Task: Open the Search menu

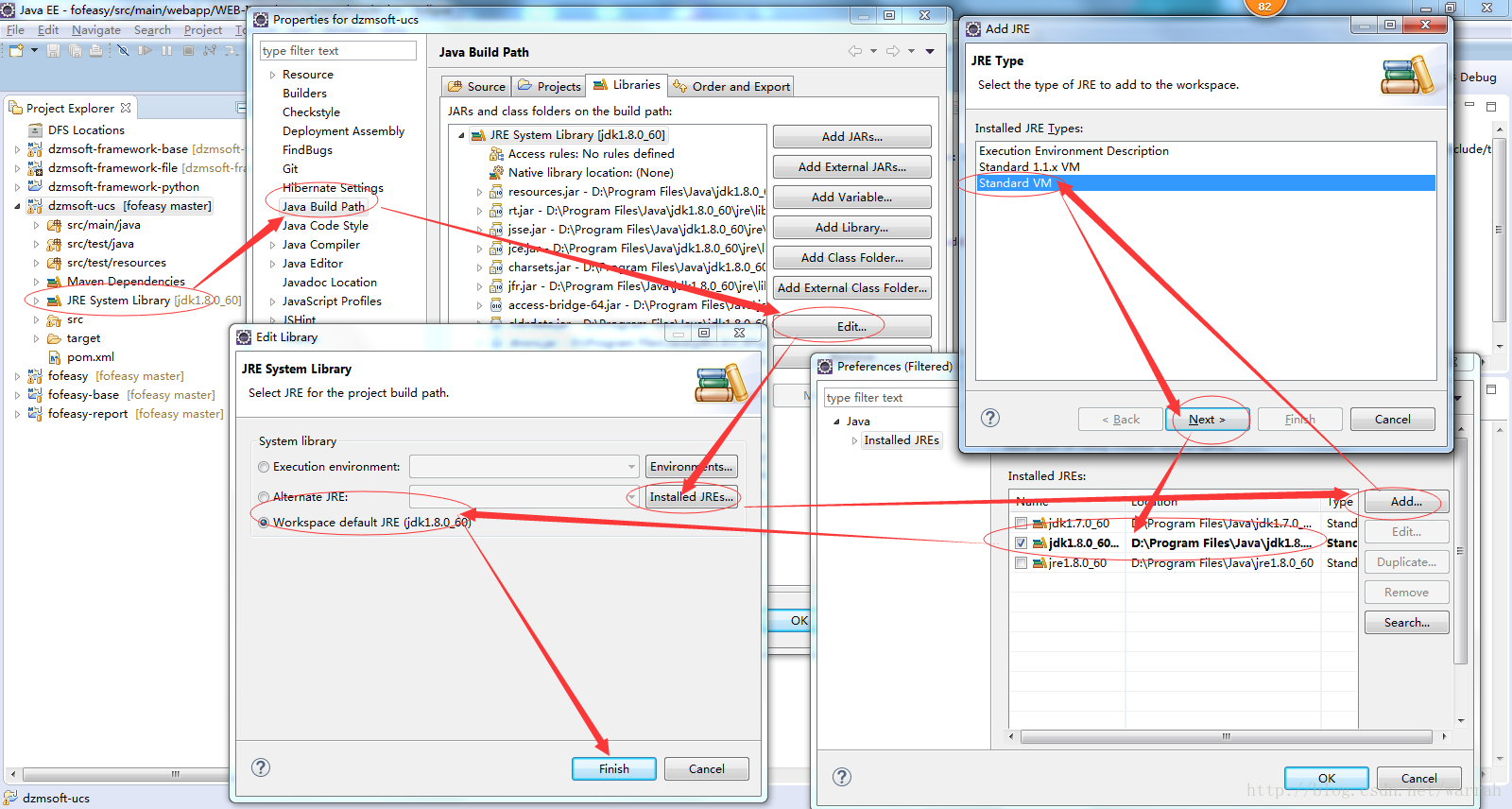Action: [152, 29]
